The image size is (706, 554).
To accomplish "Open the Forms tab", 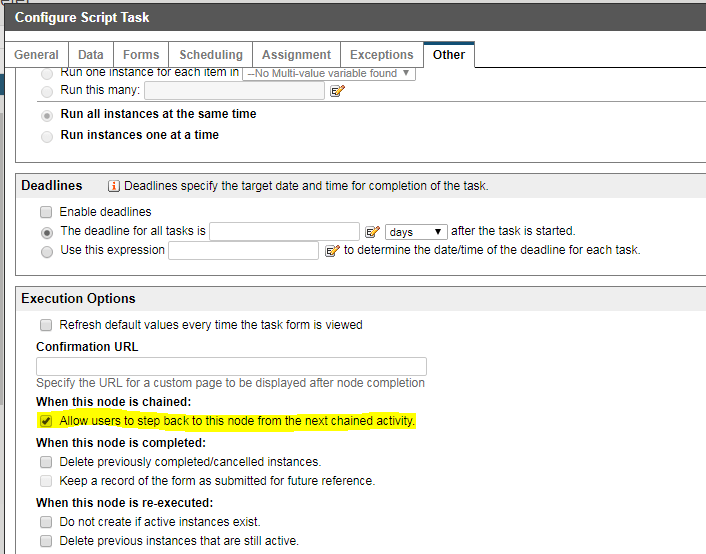I will 141,54.
